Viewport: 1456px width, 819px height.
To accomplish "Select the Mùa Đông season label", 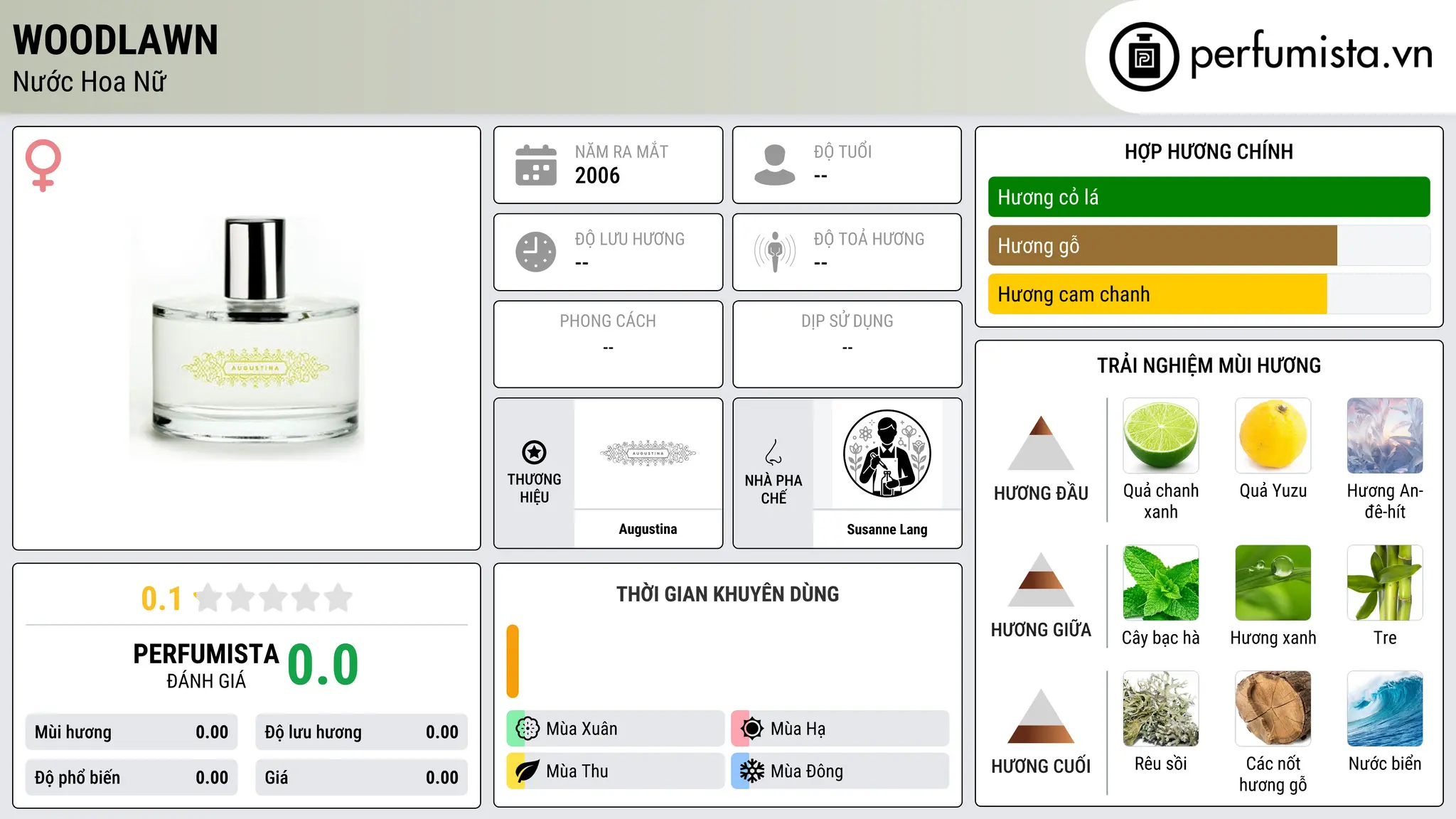I will tap(807, 771).
